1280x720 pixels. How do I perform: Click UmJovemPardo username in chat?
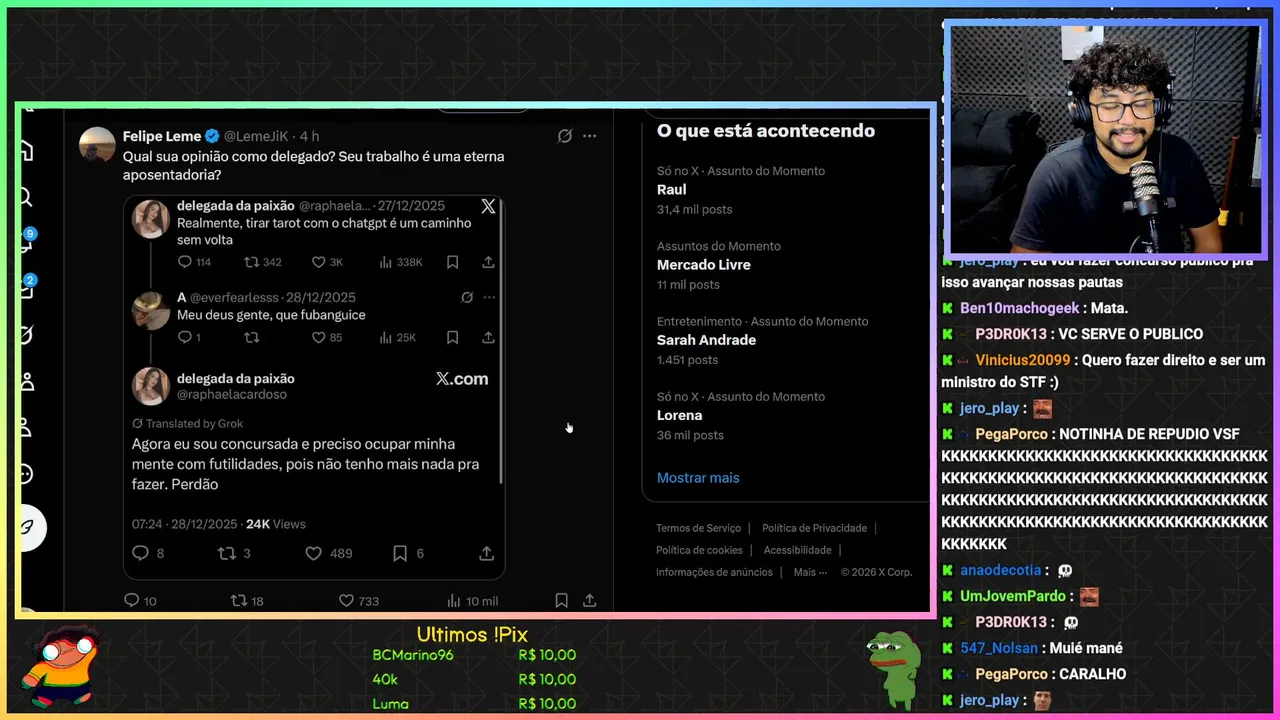pos(1013,596)
